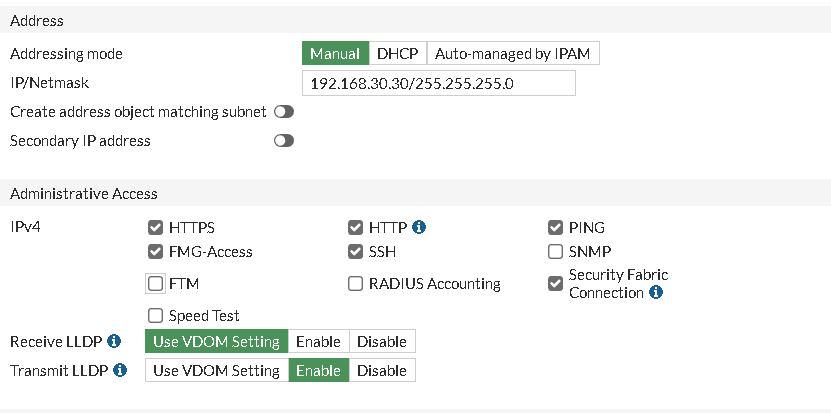
Task: Enable the Secondary IP address switch
Action: 284,141
